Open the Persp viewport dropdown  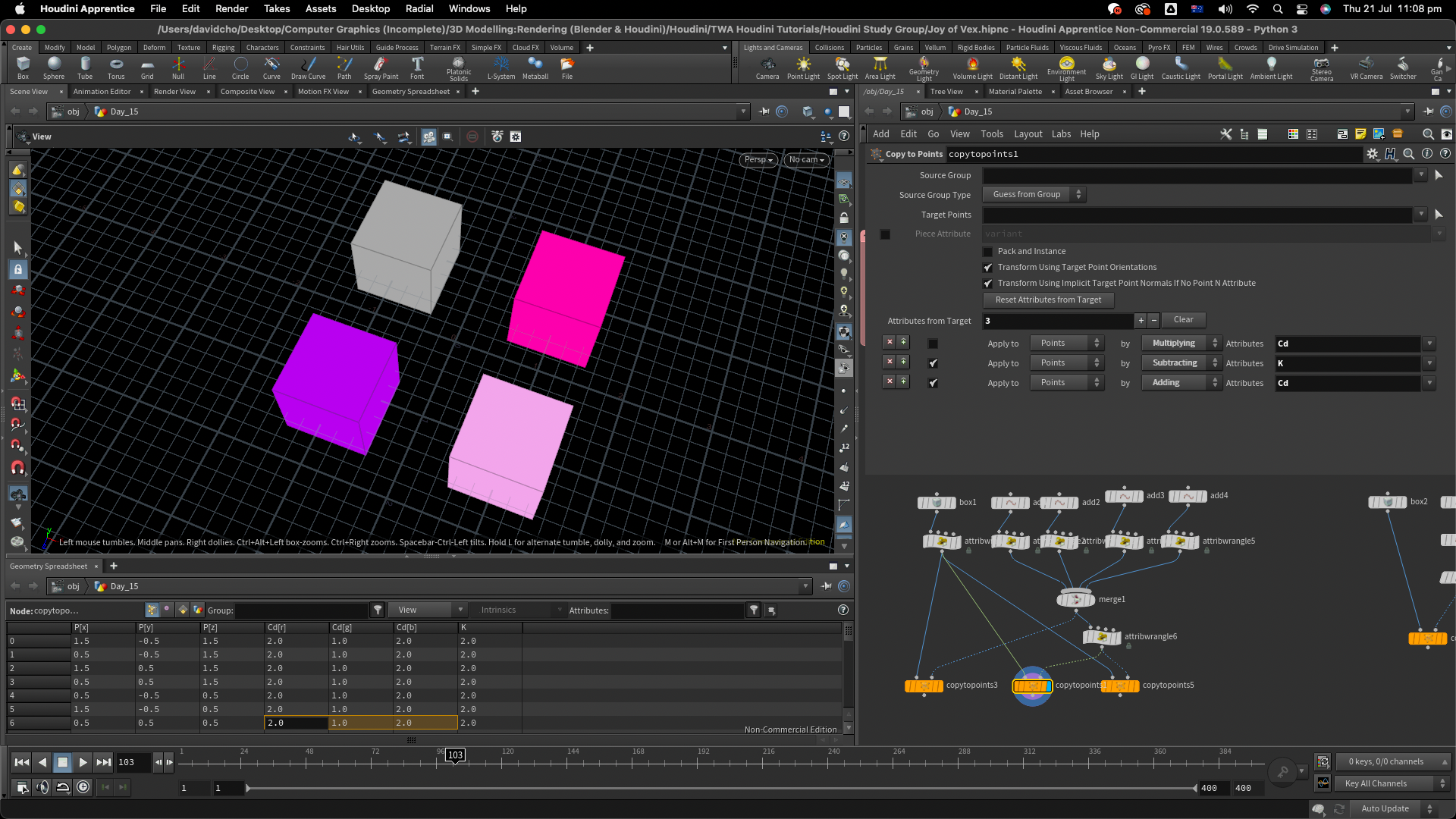click(x=758, y=160)
